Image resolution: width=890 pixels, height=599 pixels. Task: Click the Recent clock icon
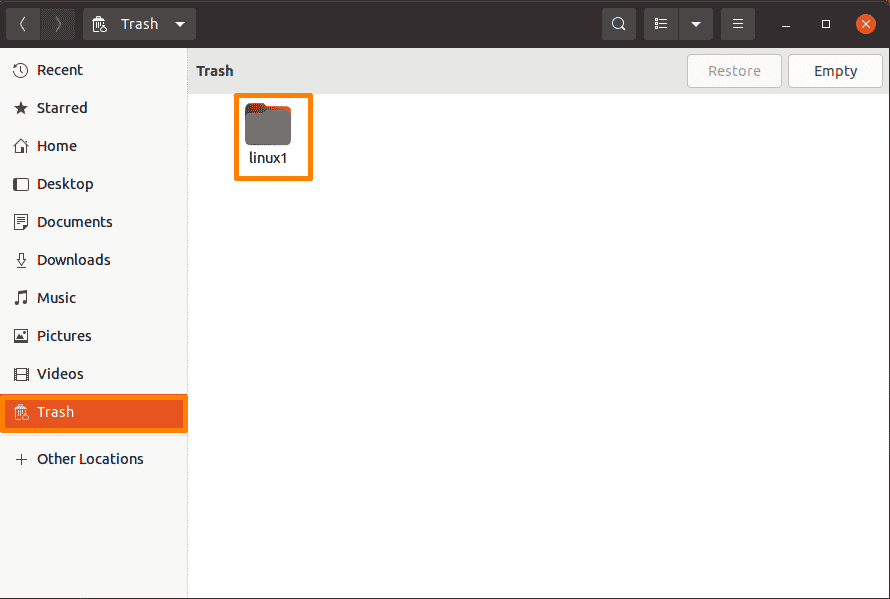click(x=21, y=70)
